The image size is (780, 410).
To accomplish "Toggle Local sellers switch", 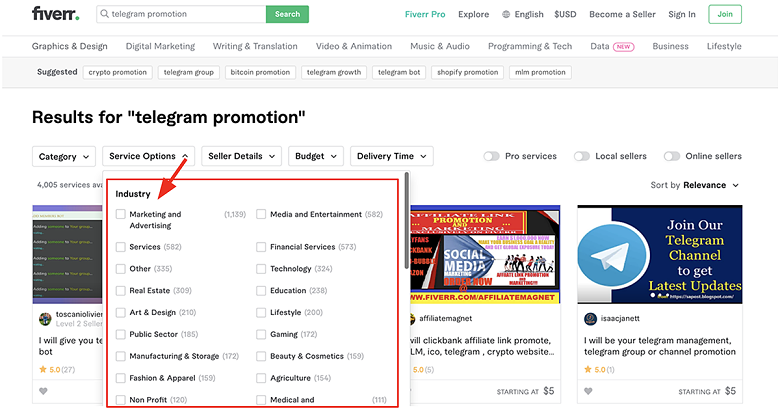I will click(x=582, y=156).
